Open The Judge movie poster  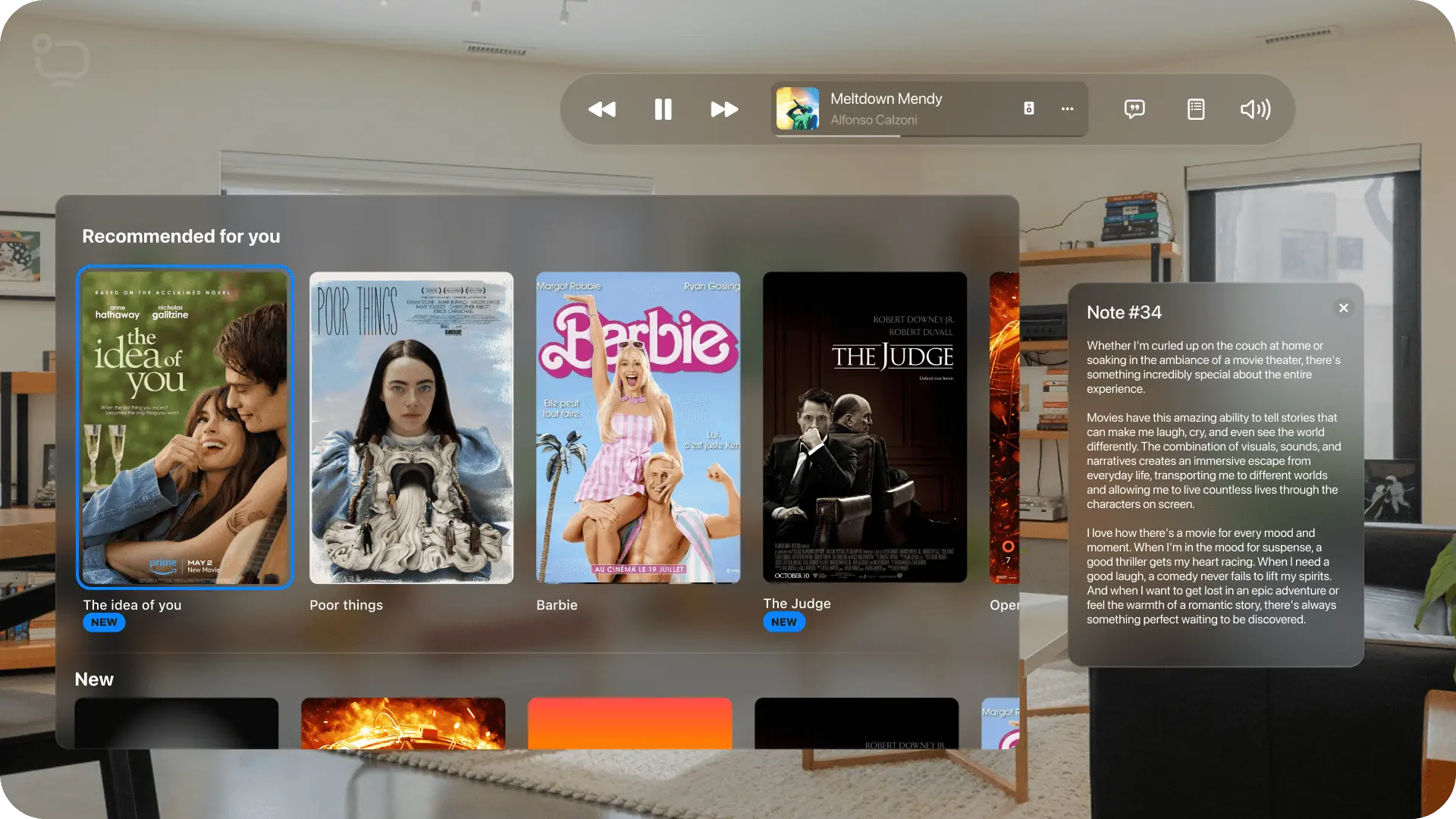(x=864, y=427)
